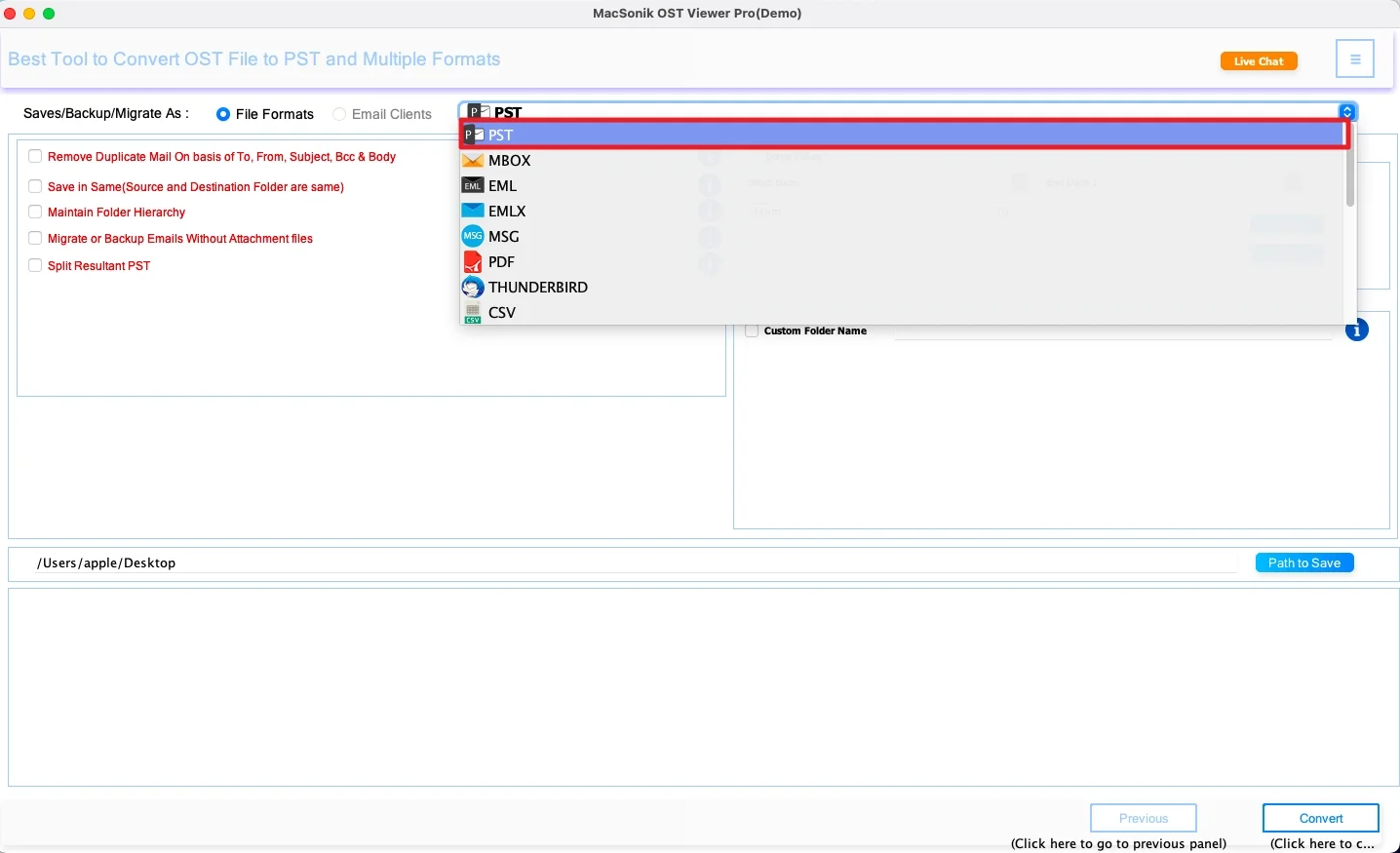This screenshot has height=853, width=1400.
Task: Click PST icon in the combo box header
Action: point(479,112)
